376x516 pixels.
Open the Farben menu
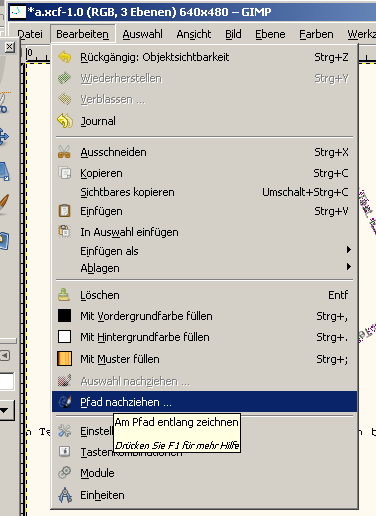coord(316,34)
